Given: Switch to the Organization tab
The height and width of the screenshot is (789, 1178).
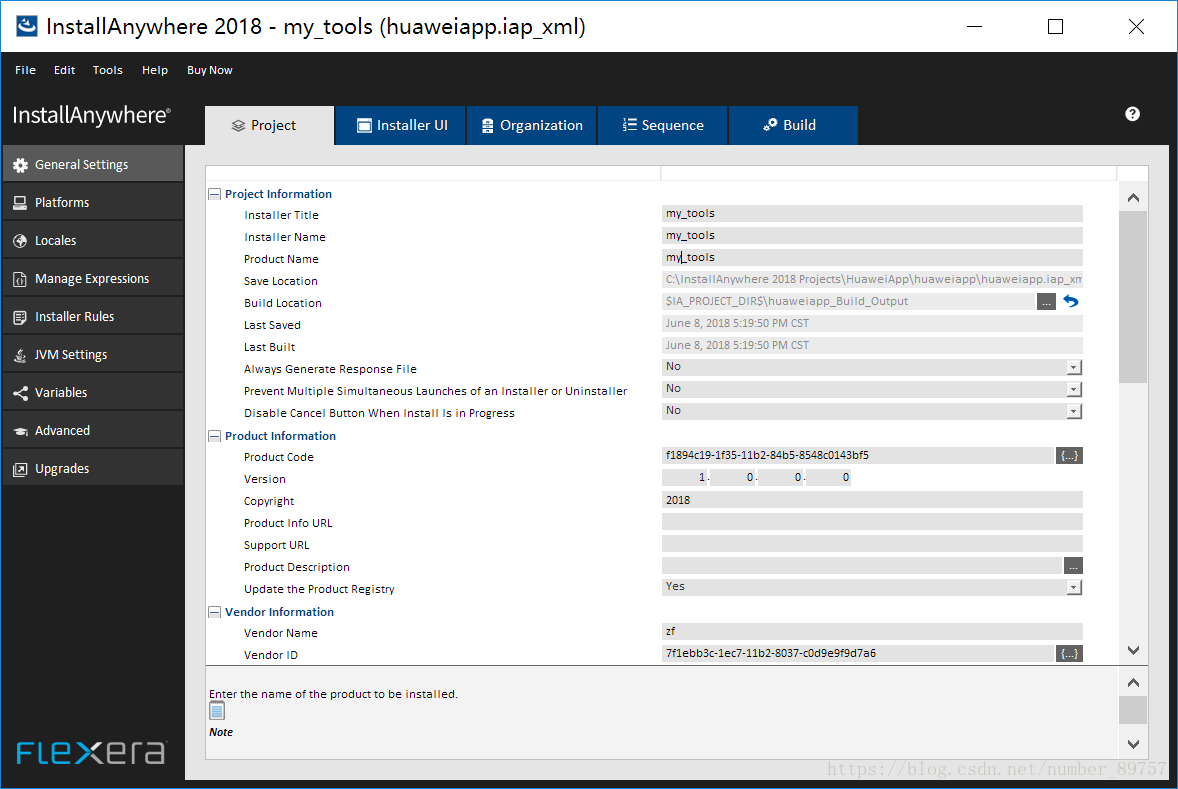Looking at the screenshot, I should tap(532, 125).
